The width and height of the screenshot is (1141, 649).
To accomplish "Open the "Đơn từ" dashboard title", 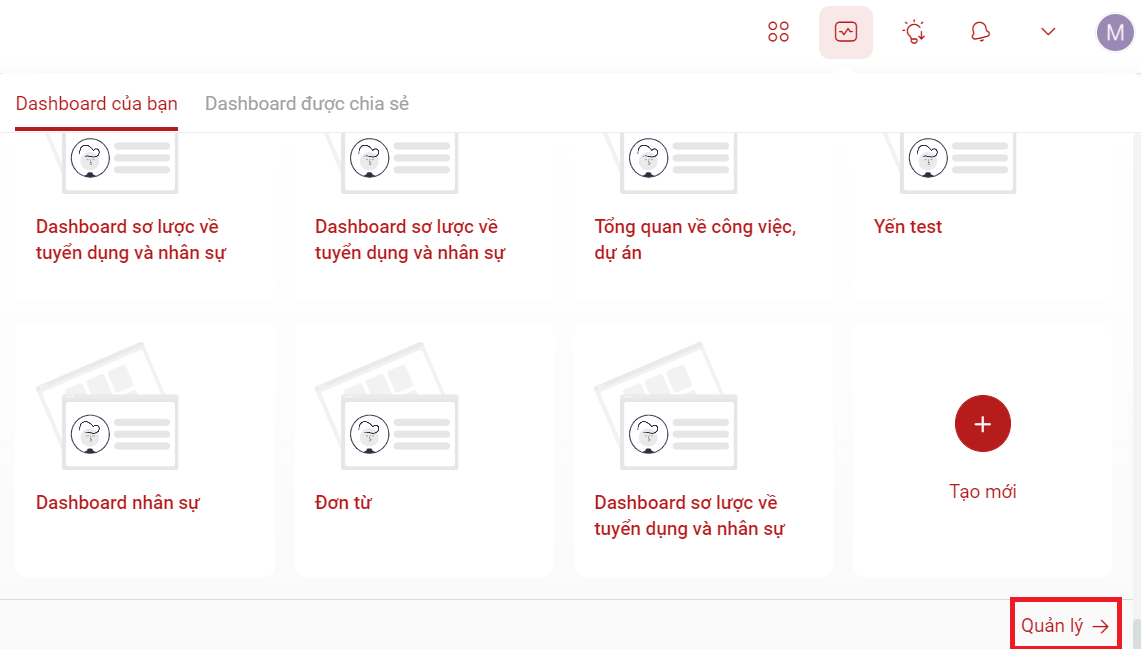I will coord(343,503).
